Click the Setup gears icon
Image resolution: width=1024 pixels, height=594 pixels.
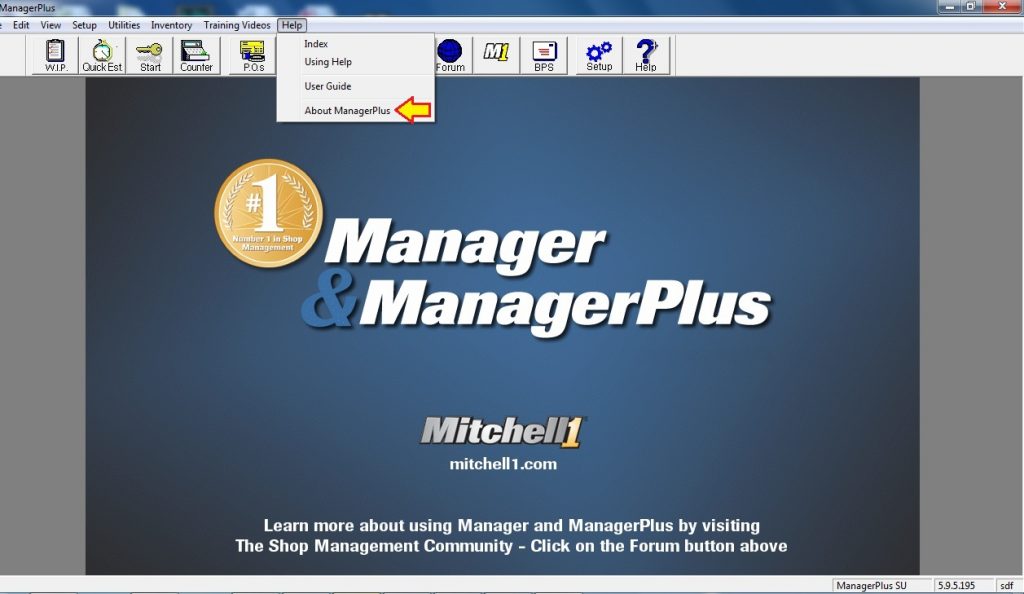coord(599,55)
